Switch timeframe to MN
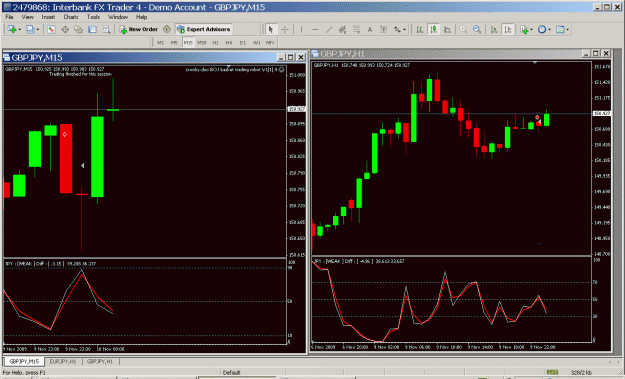Screen dimensions: 625x379 (x=270, y=42)
